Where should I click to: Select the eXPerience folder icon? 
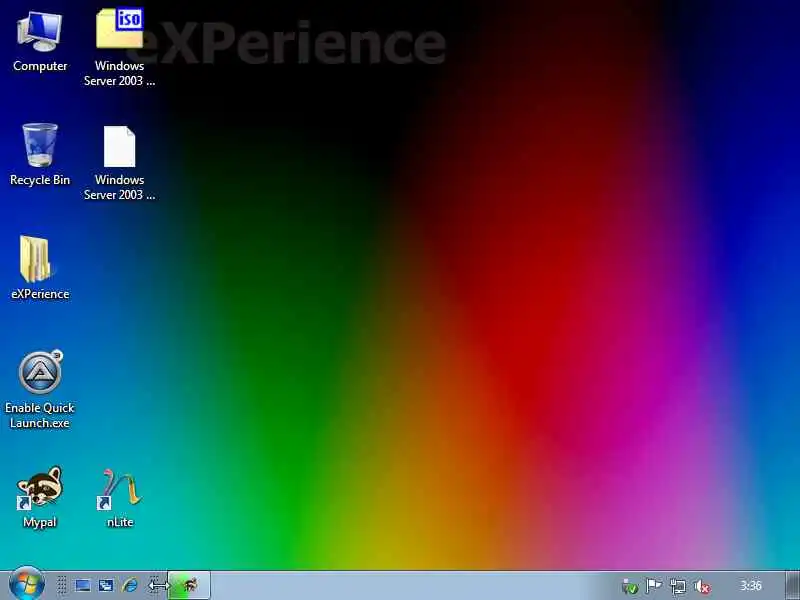pos(36,259)
